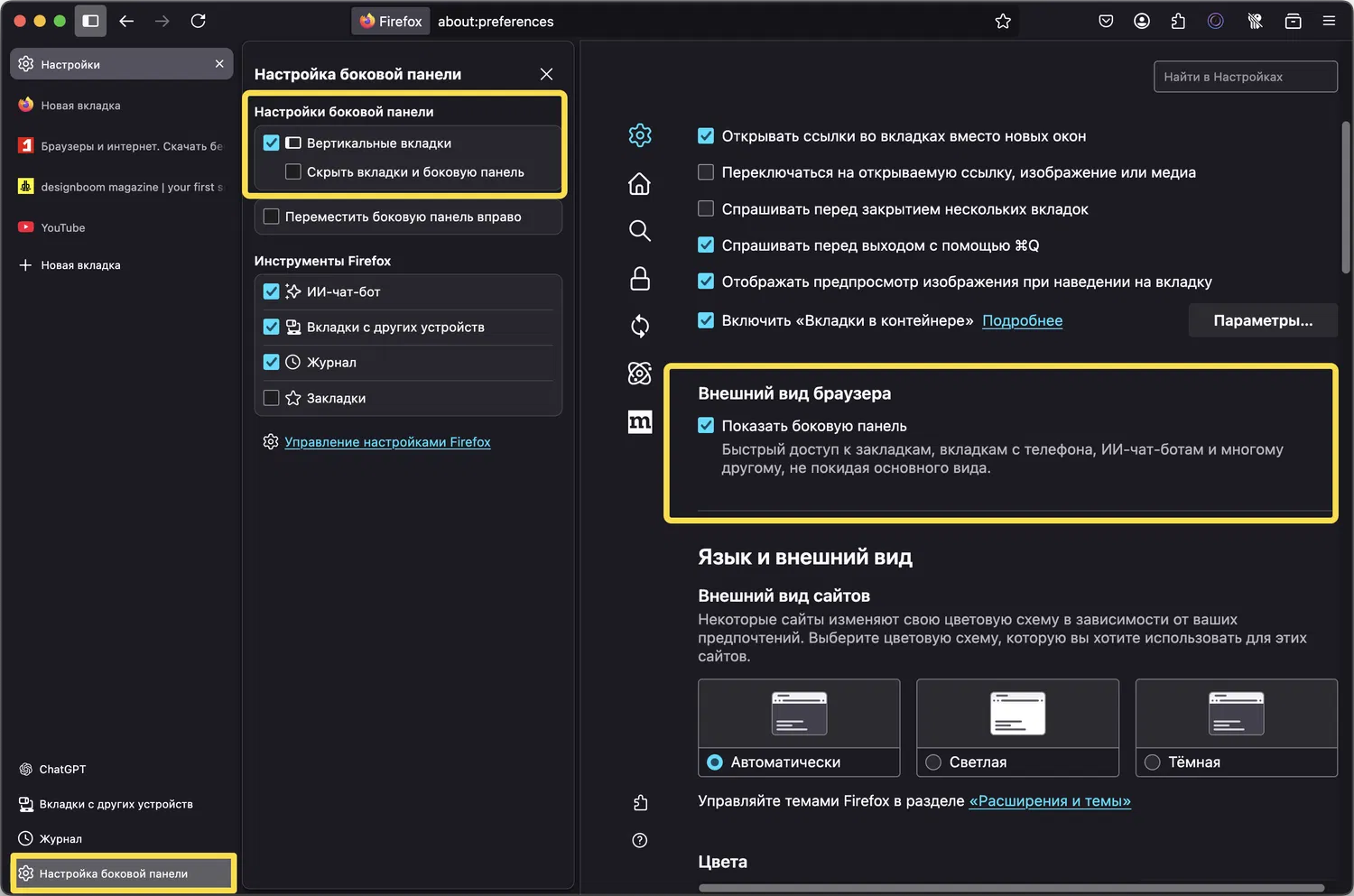Open Privacy section via lock icon

(x=639, y=279)
